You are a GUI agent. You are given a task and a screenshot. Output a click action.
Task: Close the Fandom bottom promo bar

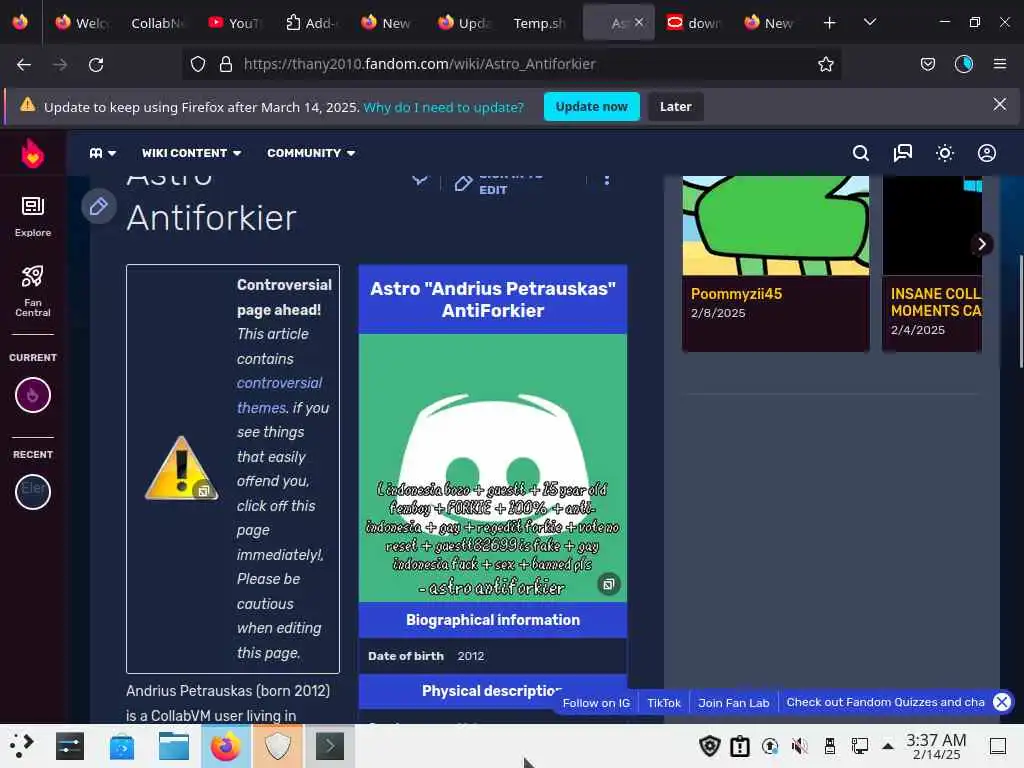tap(1002, 702)
